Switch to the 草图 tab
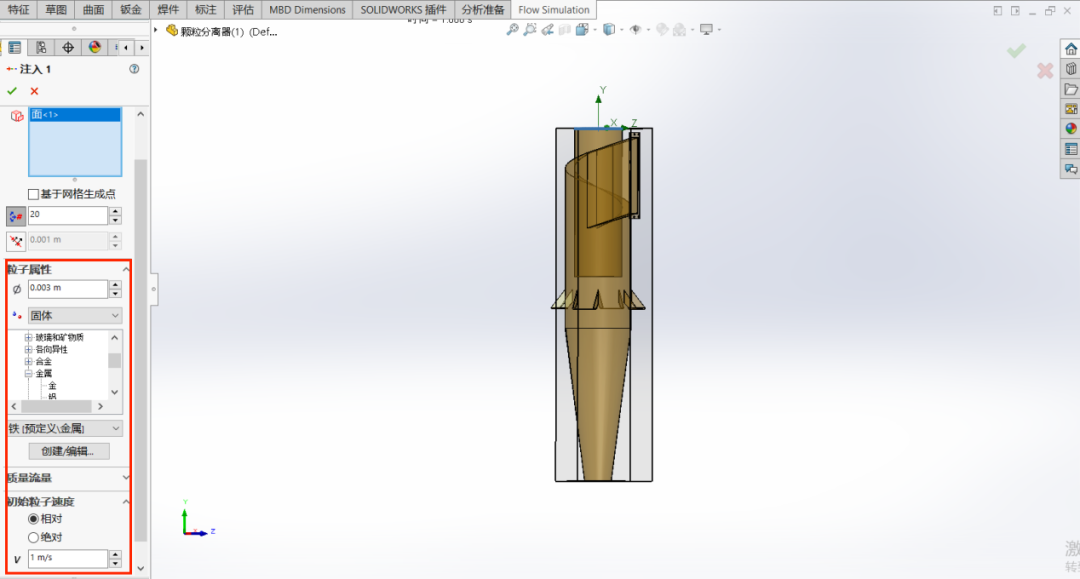1080x579 pixels. (56, 10)
